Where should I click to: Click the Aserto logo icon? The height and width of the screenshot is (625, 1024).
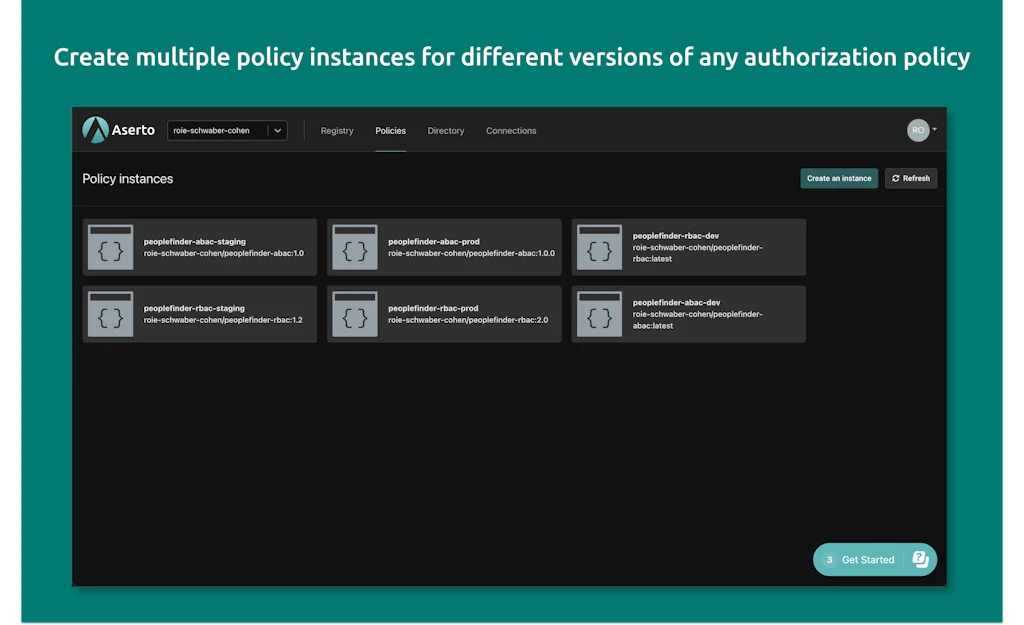(95, 130)
